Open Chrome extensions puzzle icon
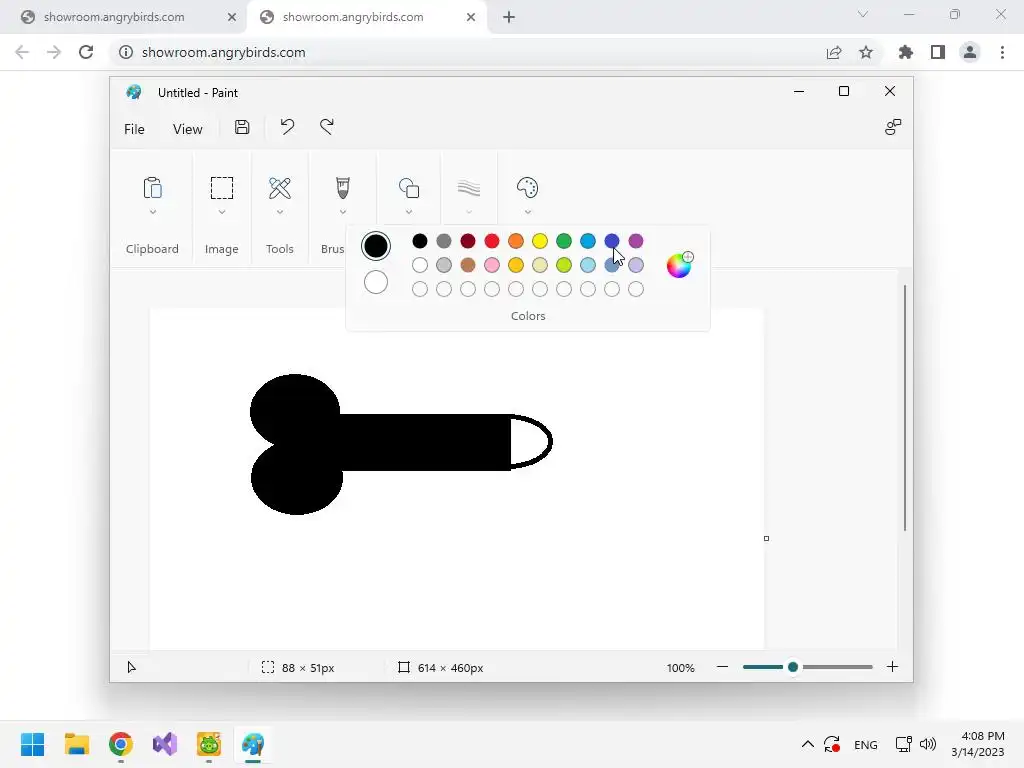Viewport: 1024px width, 768px height. pyautogui.click(x=905, y=52)
